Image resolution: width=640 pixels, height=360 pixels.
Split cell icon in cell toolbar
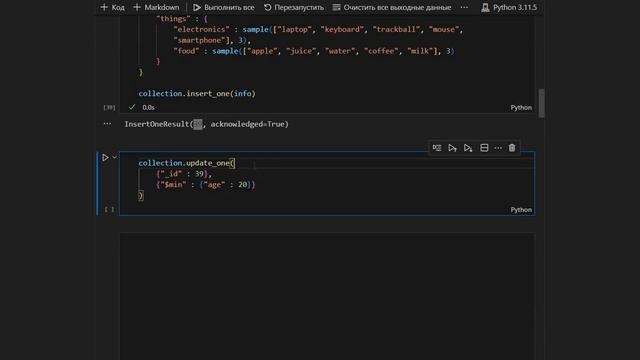click(x=484, y=148)
